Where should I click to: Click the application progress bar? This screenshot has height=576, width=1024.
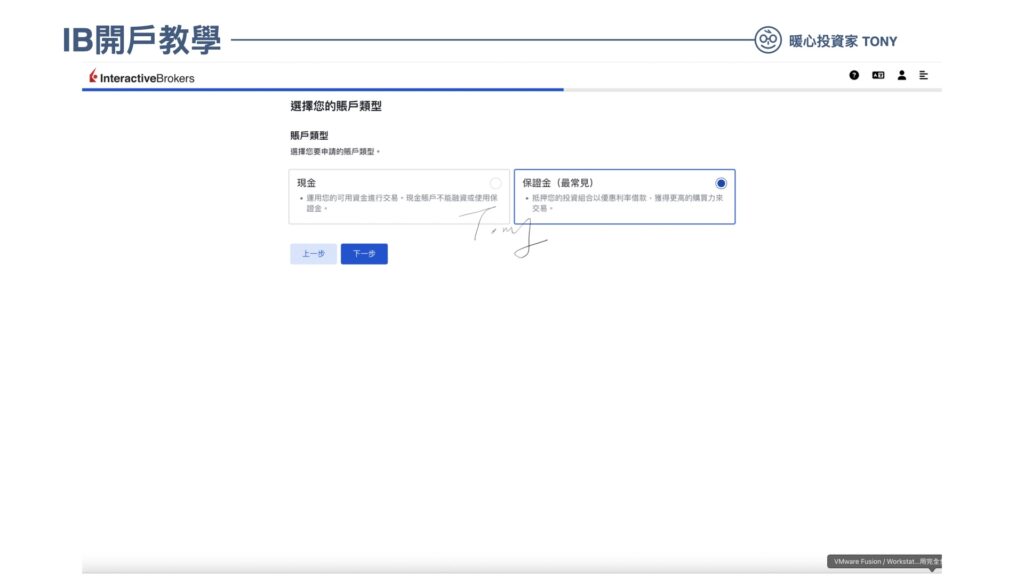512,89
